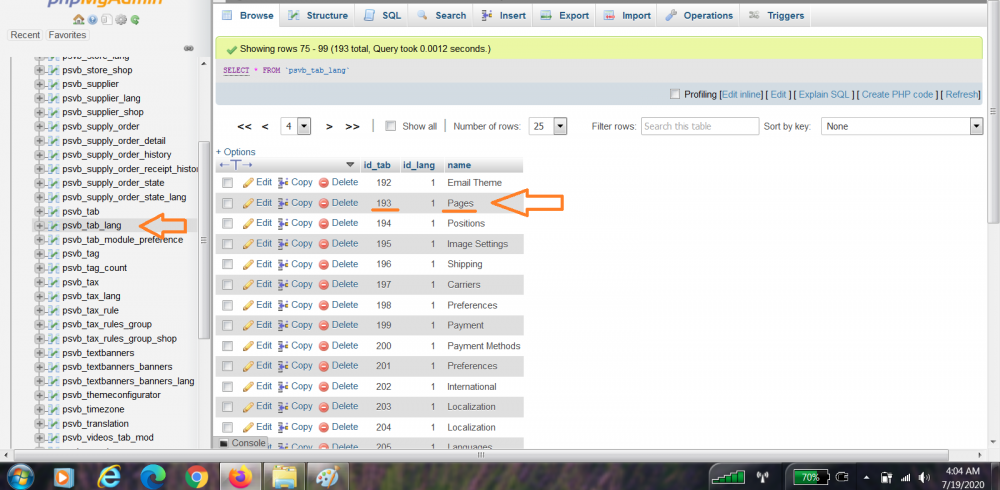Expand the + Options link
Image resolution: width=1000 pixels, height=490 pixels.
[235, 152]
